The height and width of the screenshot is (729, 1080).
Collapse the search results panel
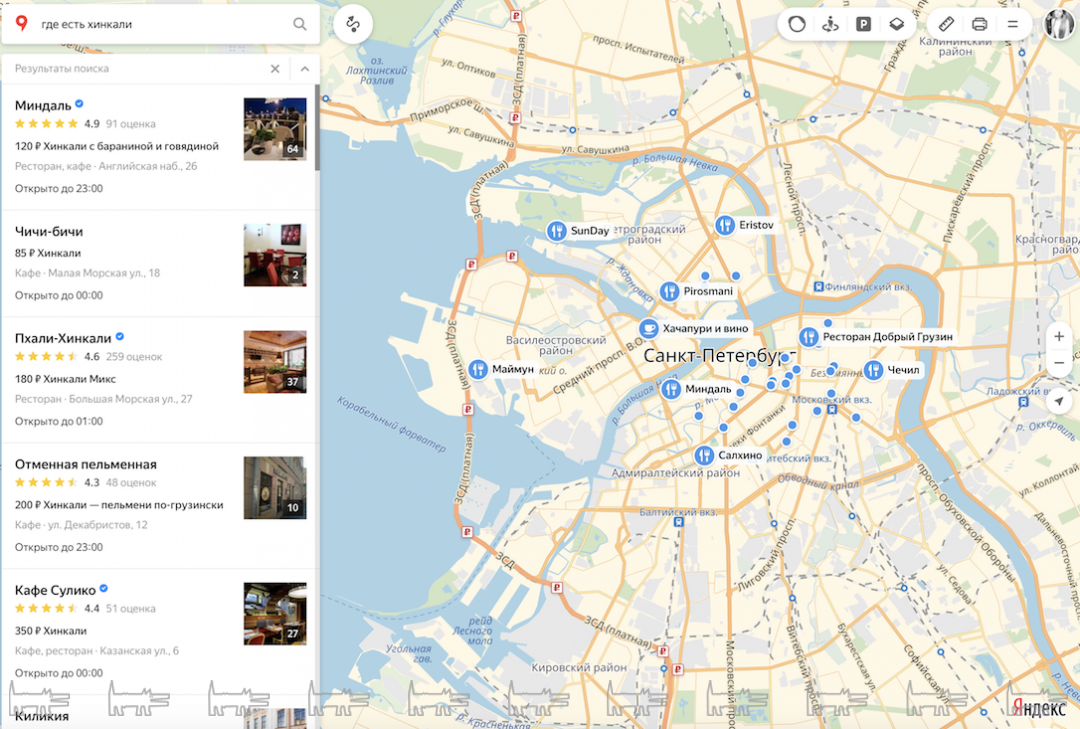pos(304,68)
